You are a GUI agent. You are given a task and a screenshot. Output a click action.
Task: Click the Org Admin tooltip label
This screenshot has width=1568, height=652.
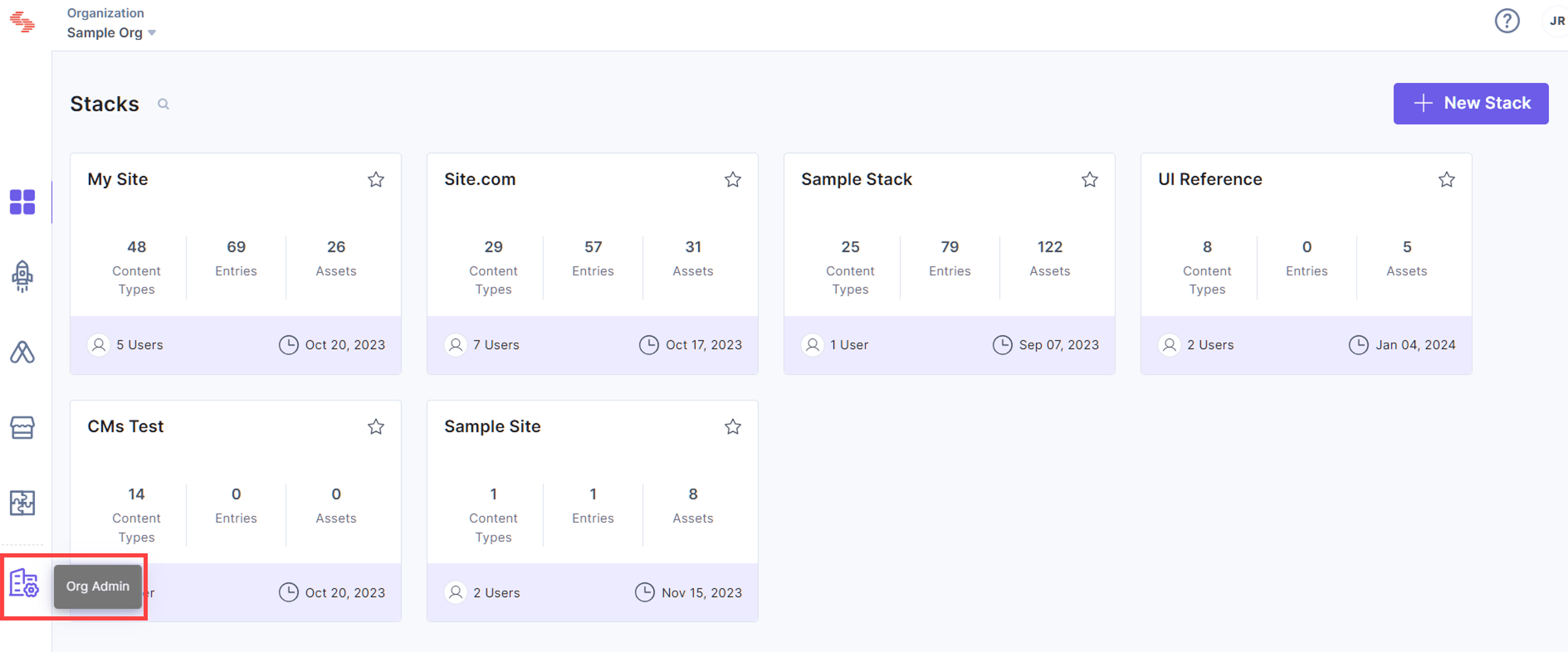(x=98, y=586)
